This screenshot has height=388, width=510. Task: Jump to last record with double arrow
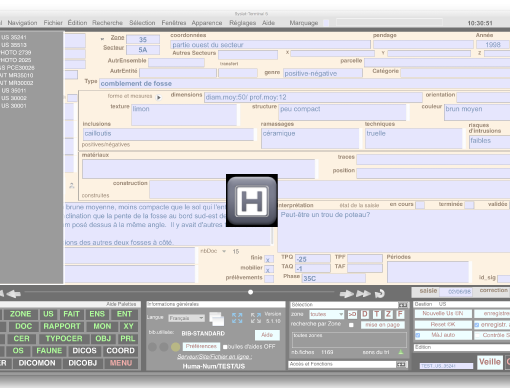coord(363,294)
